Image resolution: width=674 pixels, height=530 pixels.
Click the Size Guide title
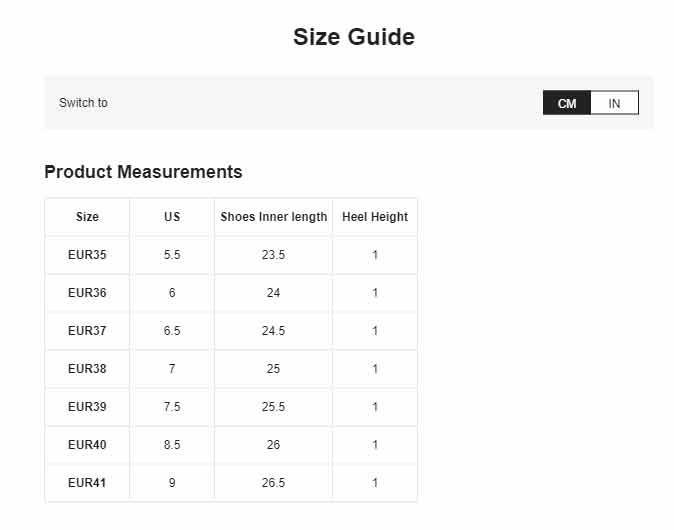point(354,37)
